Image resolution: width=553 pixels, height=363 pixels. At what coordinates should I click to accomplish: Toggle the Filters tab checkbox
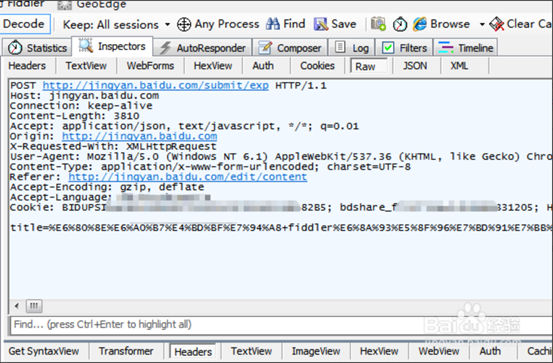[388, 47]
